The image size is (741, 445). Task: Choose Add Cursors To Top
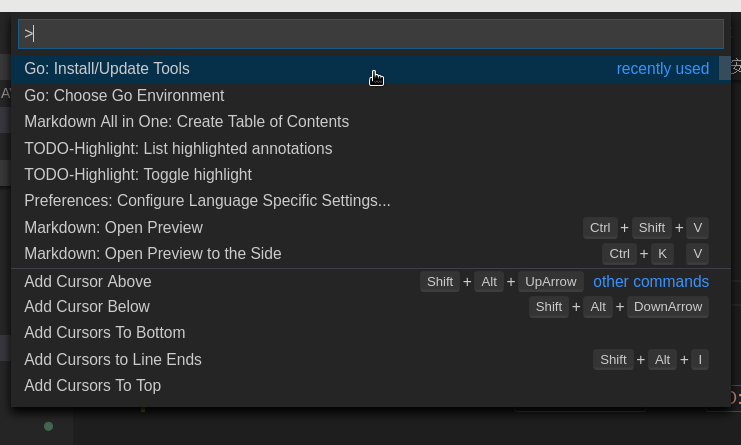click(x=365, y=386)
